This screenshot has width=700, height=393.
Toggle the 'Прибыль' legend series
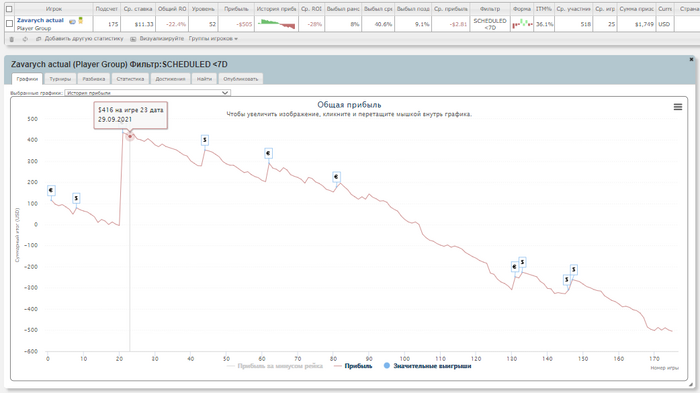click(x=353, y=366)
